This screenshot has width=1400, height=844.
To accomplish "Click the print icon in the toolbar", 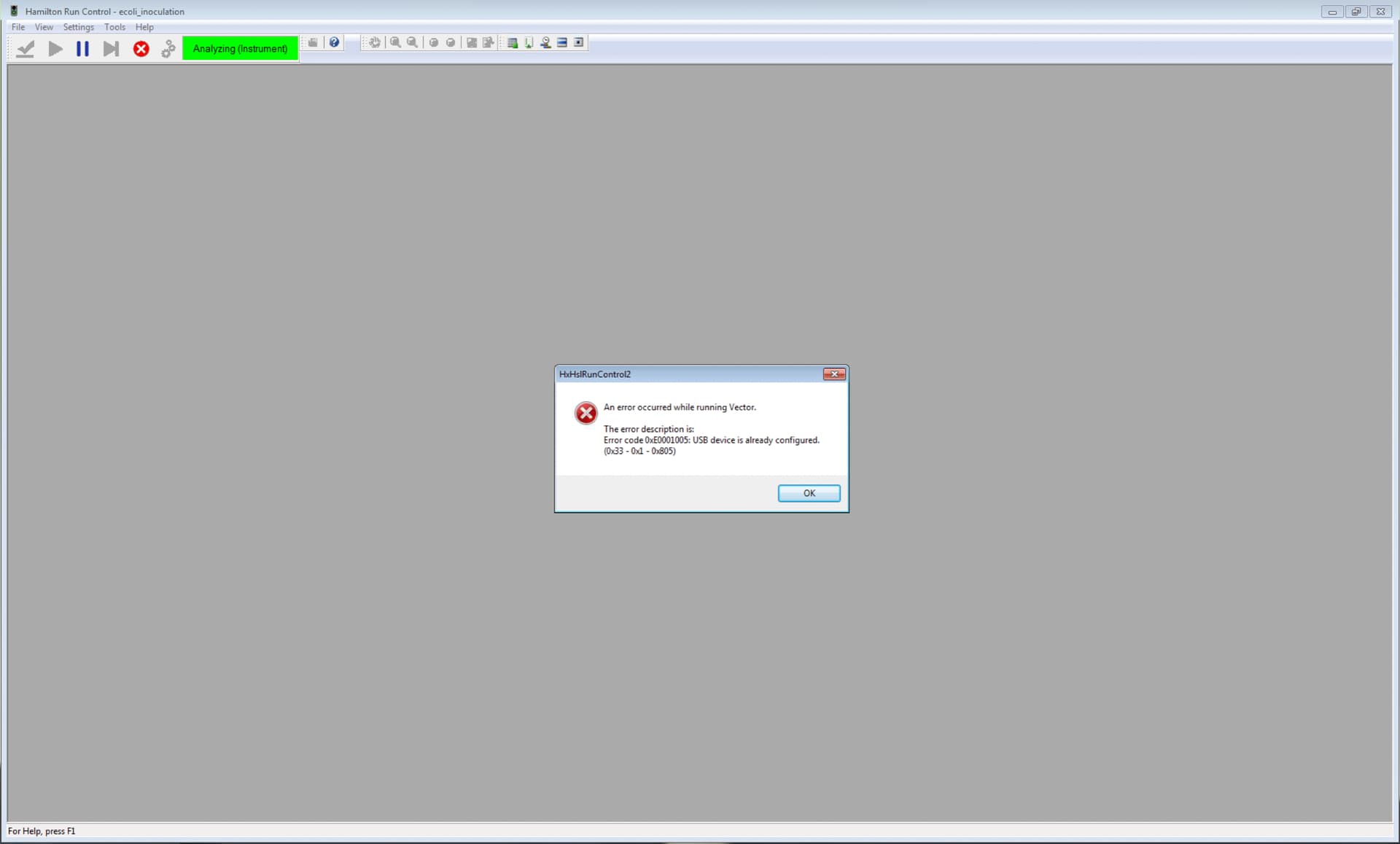I will click(313, 42).
